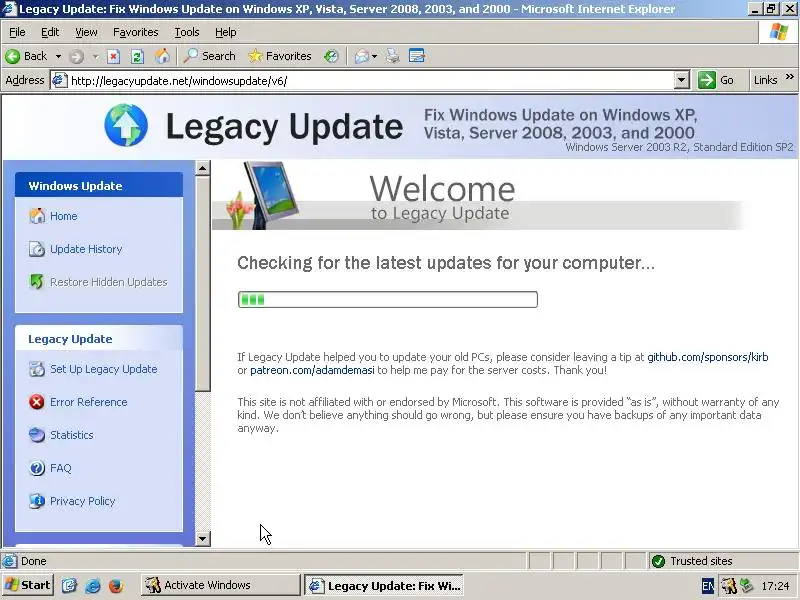Stop page loading with red X icon
The width and height of the screenshot is (800, 600).
pyautogui.click(x=113, y=56)
